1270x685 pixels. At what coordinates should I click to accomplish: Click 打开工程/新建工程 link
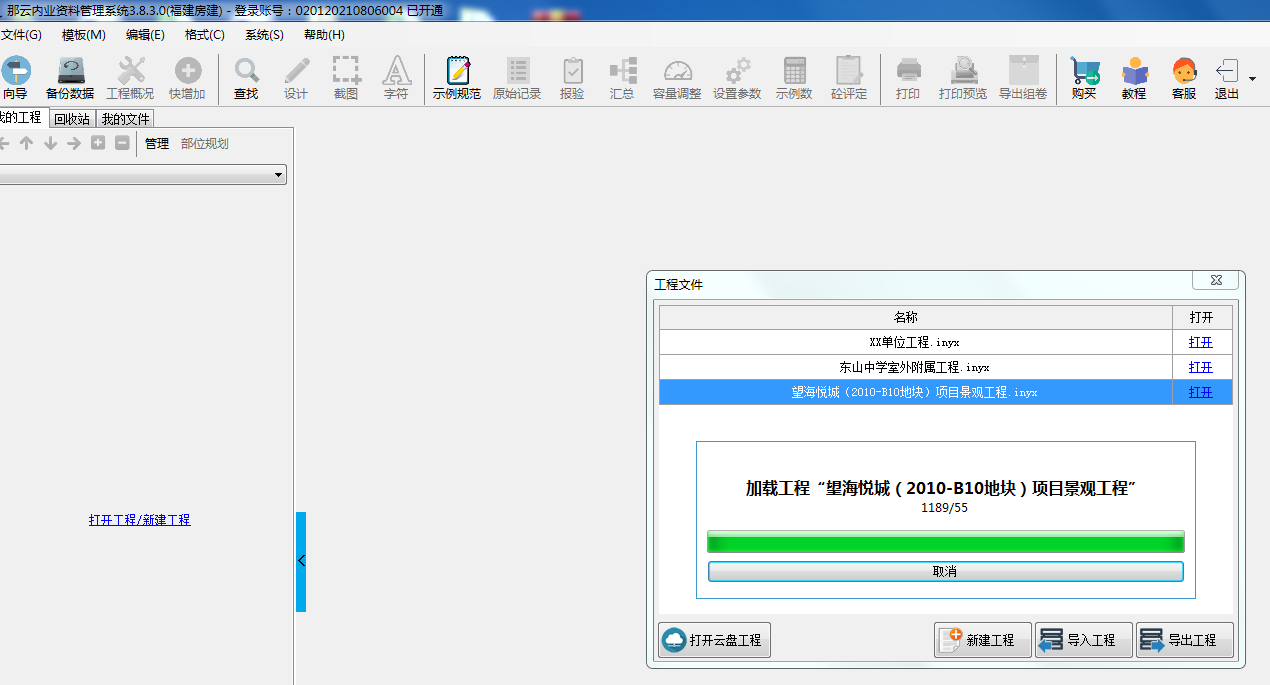139,520
